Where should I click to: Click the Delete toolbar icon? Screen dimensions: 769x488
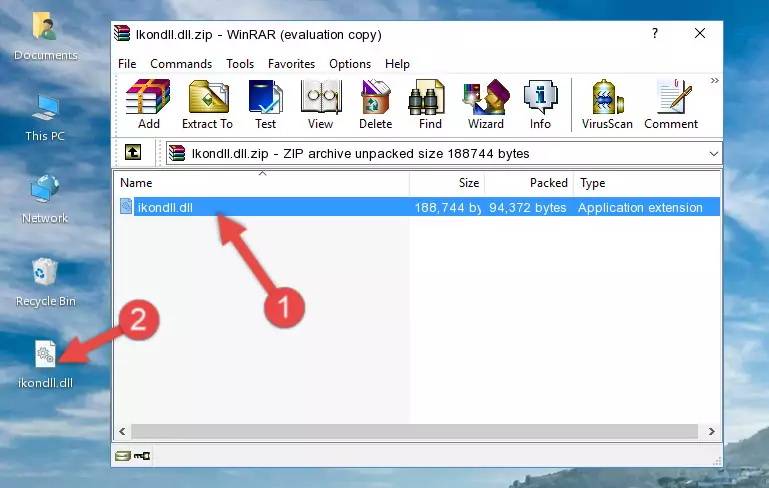376,104
